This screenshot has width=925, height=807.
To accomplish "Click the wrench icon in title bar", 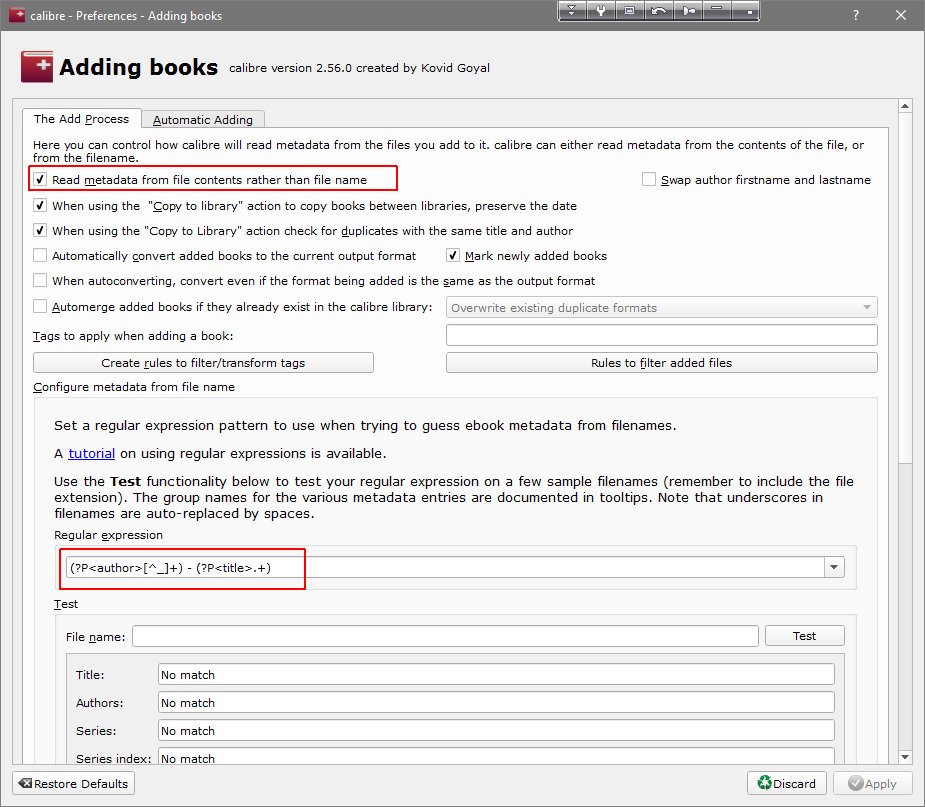I will coord(601,11).
